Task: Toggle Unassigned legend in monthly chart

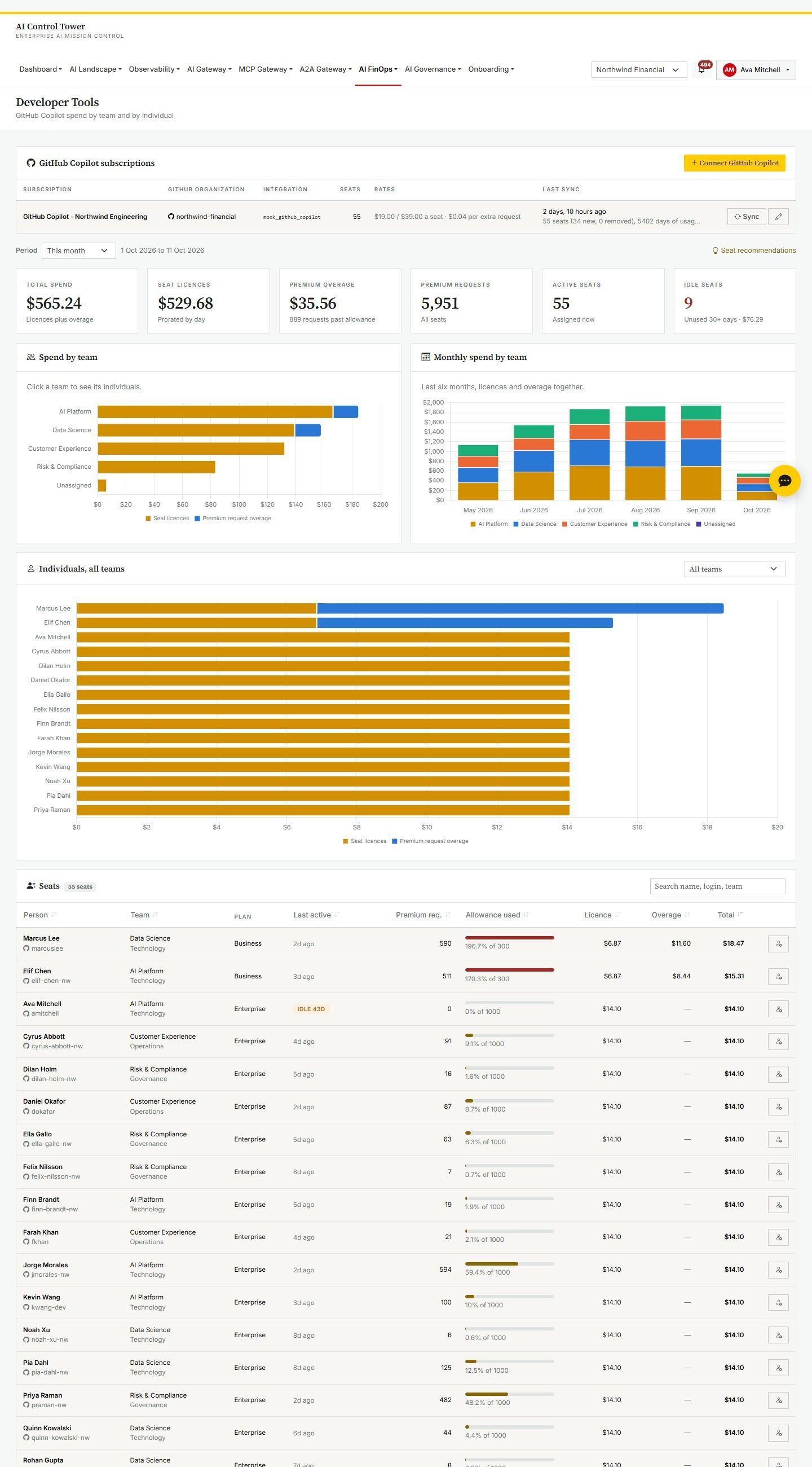Action: point(716,524)
